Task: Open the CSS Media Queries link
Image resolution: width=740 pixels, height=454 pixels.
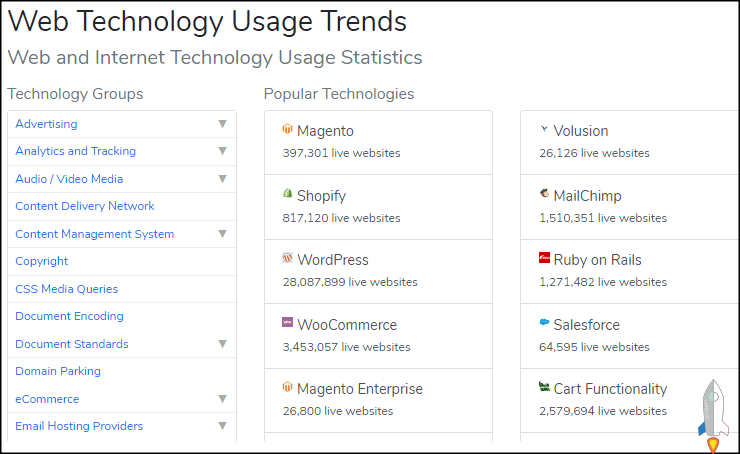Action: [x=66, y=289]
